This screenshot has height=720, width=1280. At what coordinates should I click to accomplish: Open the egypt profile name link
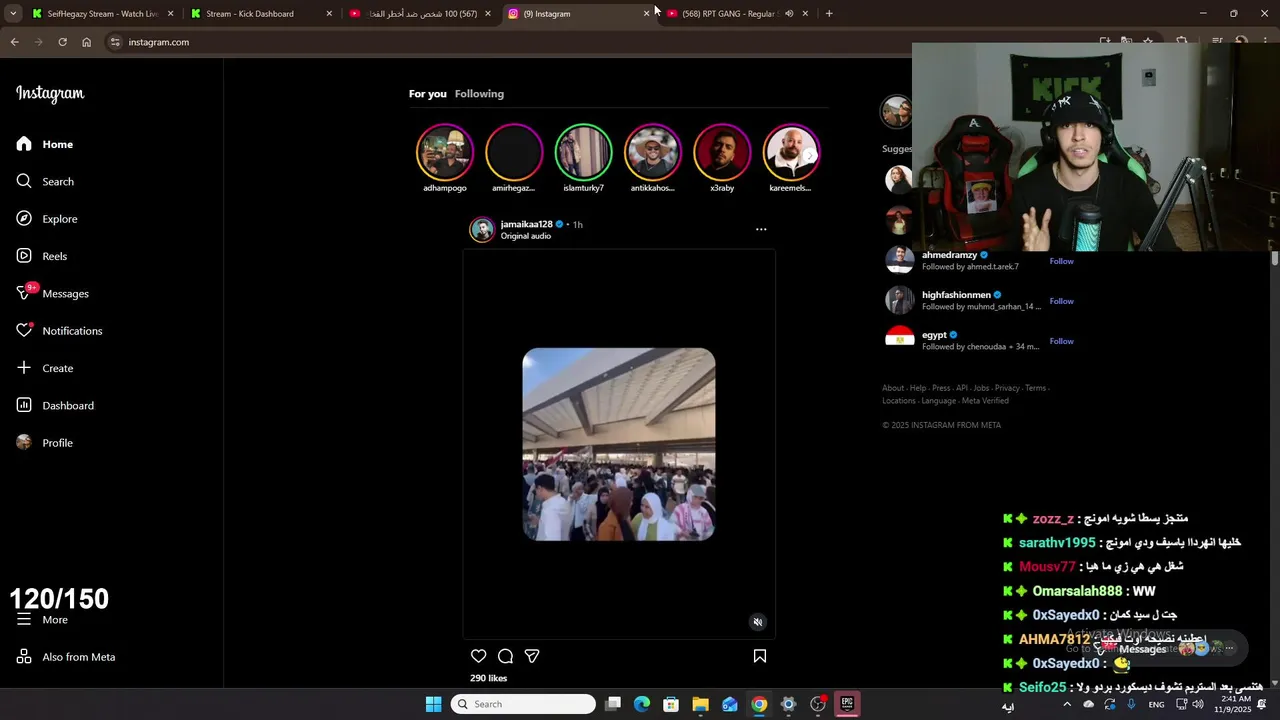934,335
